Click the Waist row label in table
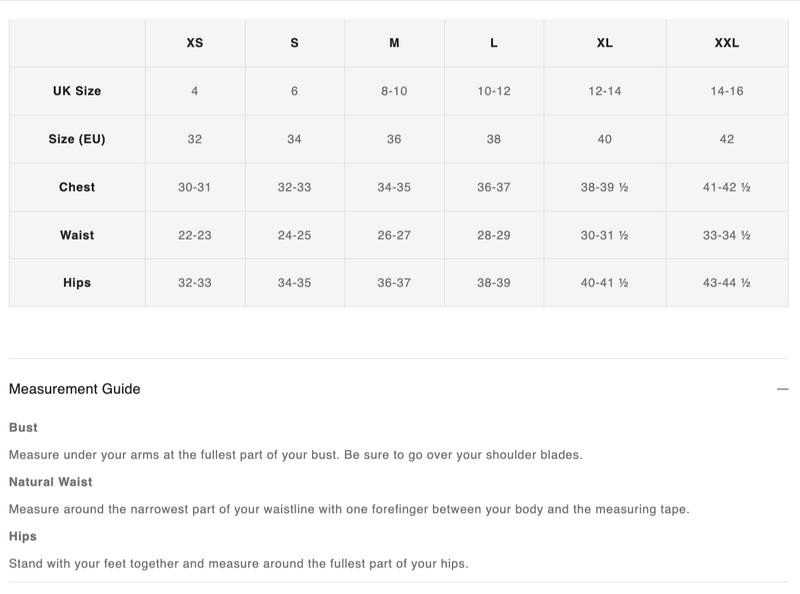The height and width of the screenshot is (594, 800). (x=77, y=235)
